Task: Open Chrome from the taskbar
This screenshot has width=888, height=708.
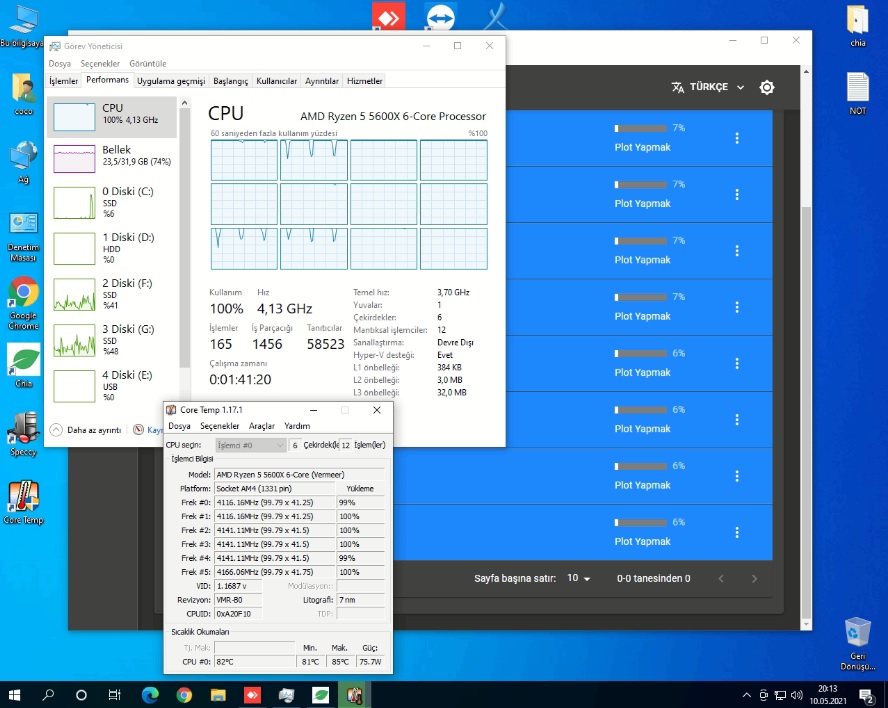Action: 184,695
